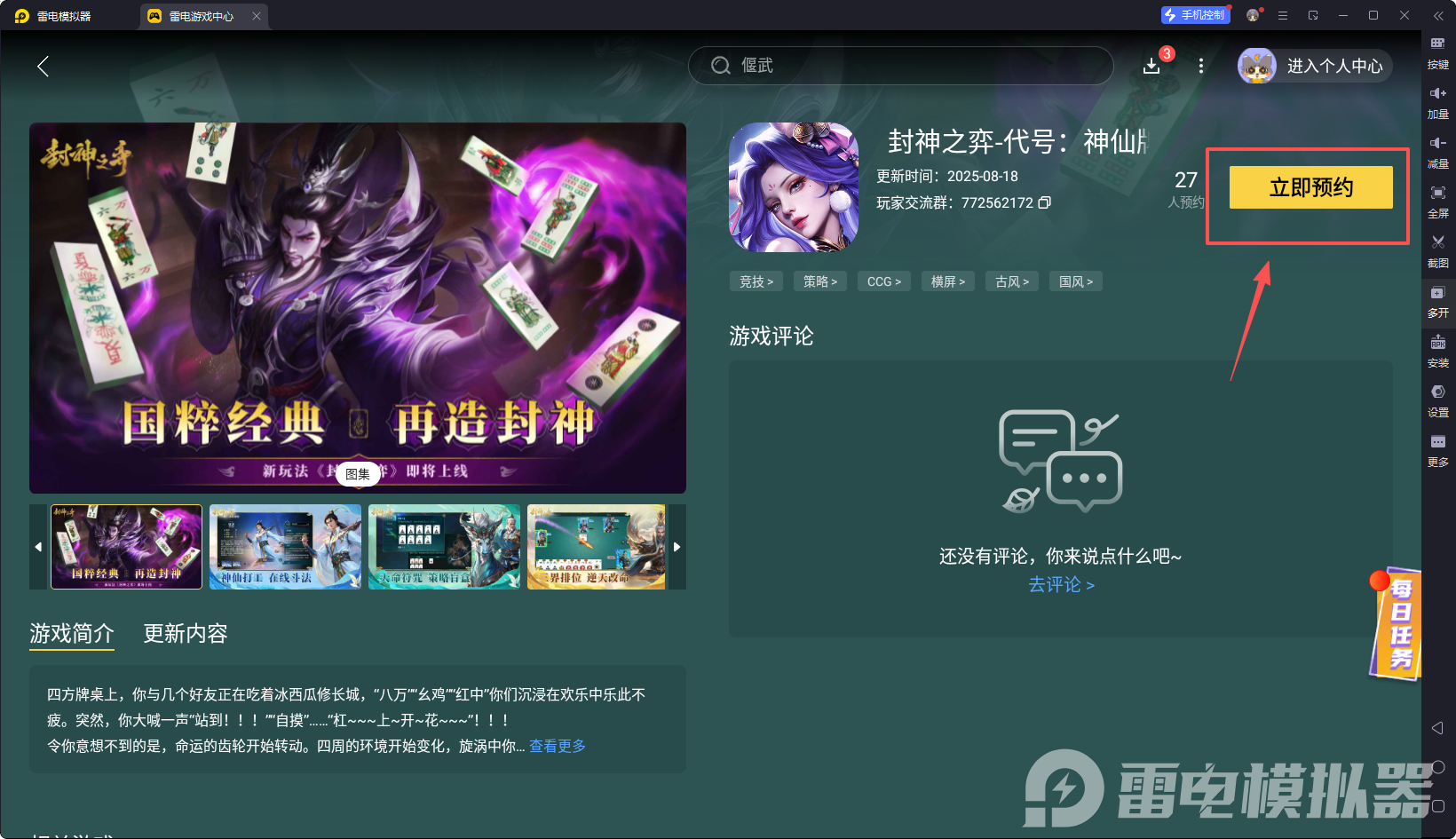
Task: Enable 手机控制 phone control
Action: [x=1195, y=14]
